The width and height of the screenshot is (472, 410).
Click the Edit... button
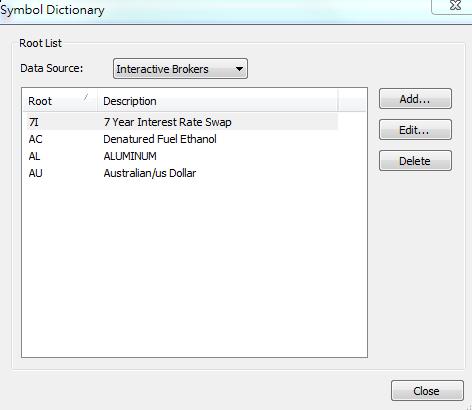coord(415,130)
